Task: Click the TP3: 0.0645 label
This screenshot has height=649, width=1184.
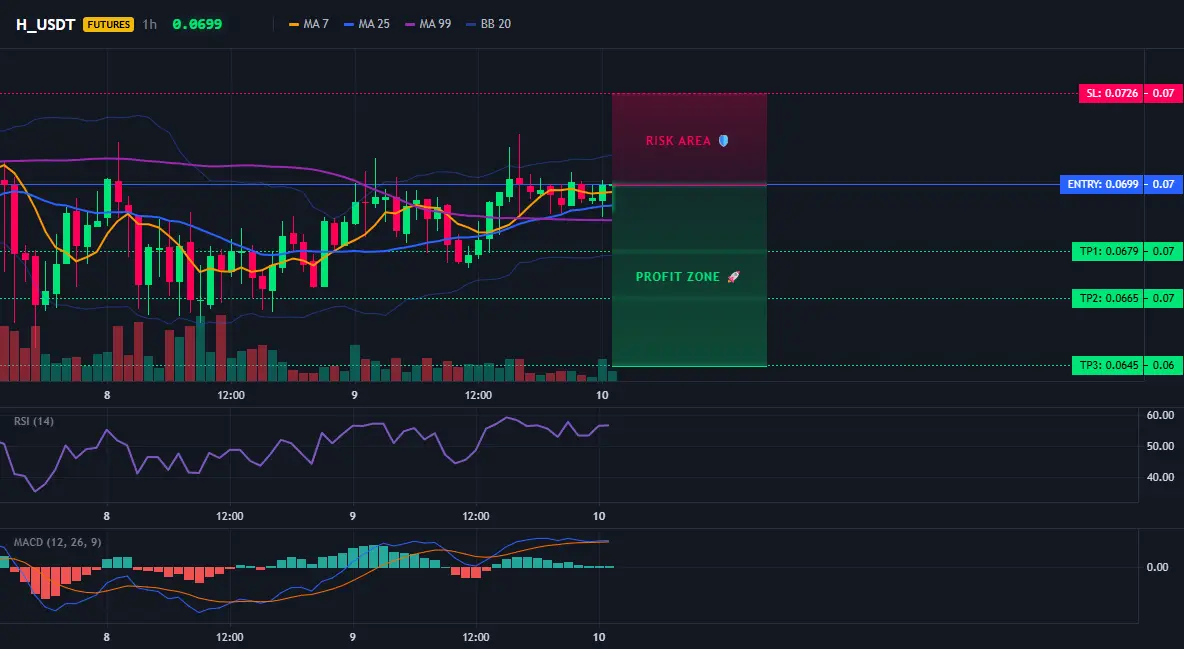Action: click(x=1108, y=366)
